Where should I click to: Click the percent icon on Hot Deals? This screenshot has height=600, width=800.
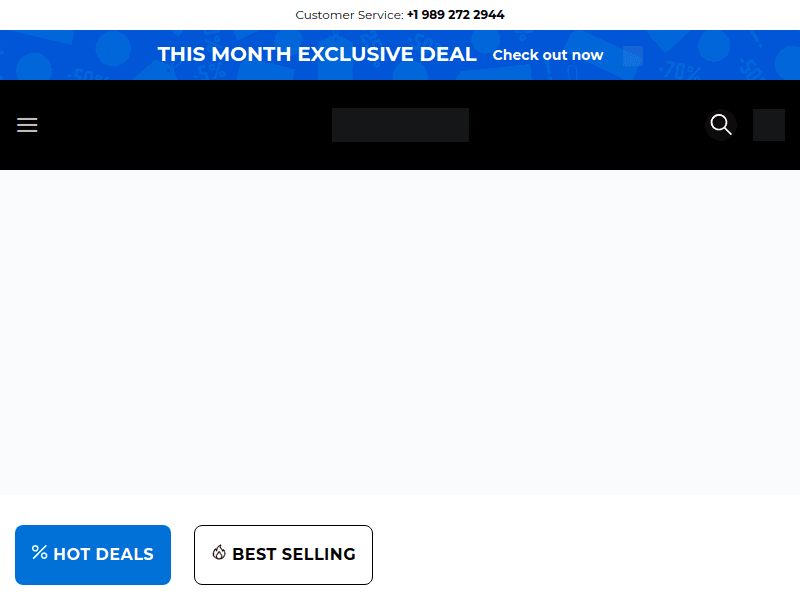tap(40, 552)
